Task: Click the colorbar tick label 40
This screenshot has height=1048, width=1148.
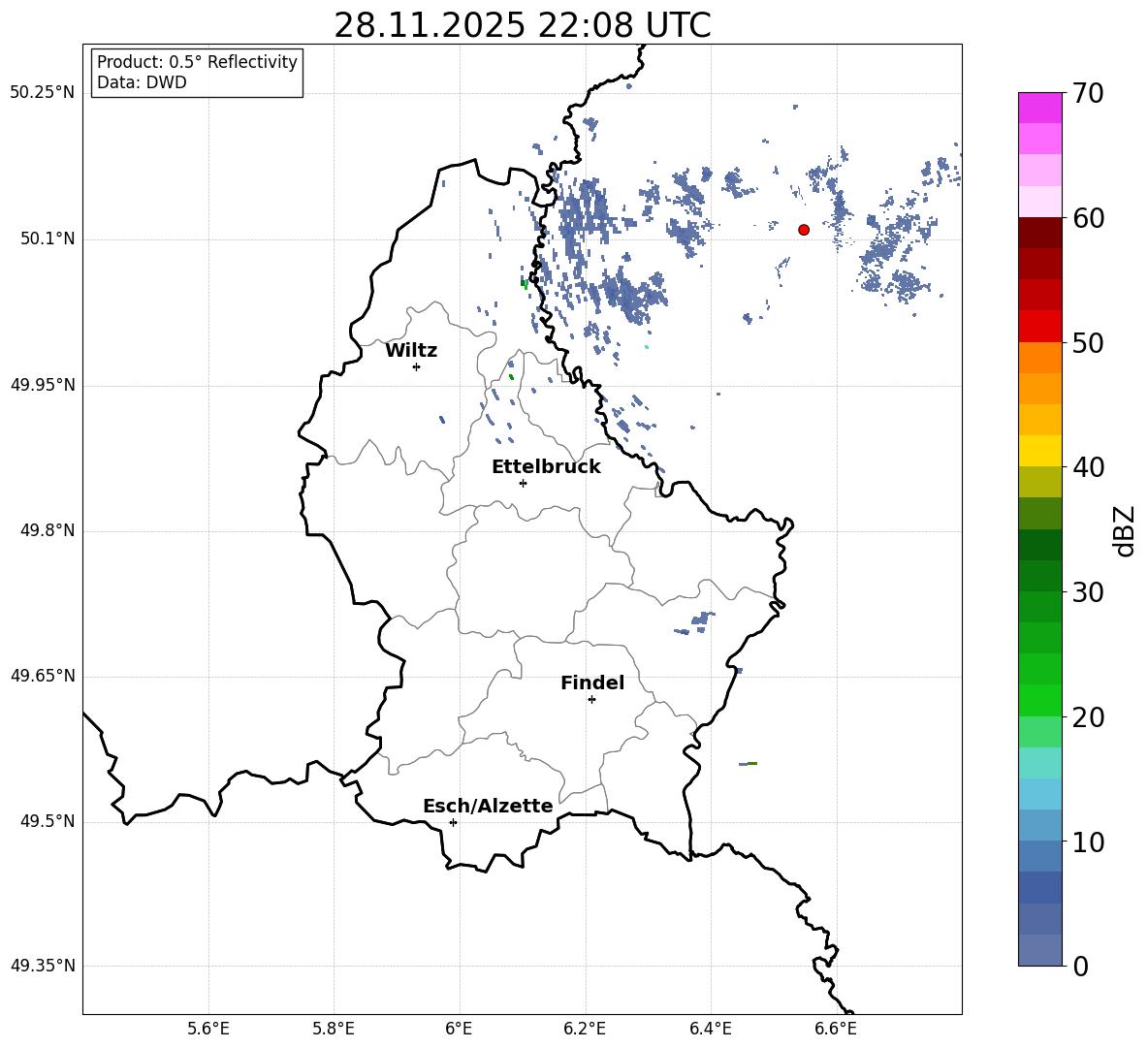Action: [x=1087, y=467]
